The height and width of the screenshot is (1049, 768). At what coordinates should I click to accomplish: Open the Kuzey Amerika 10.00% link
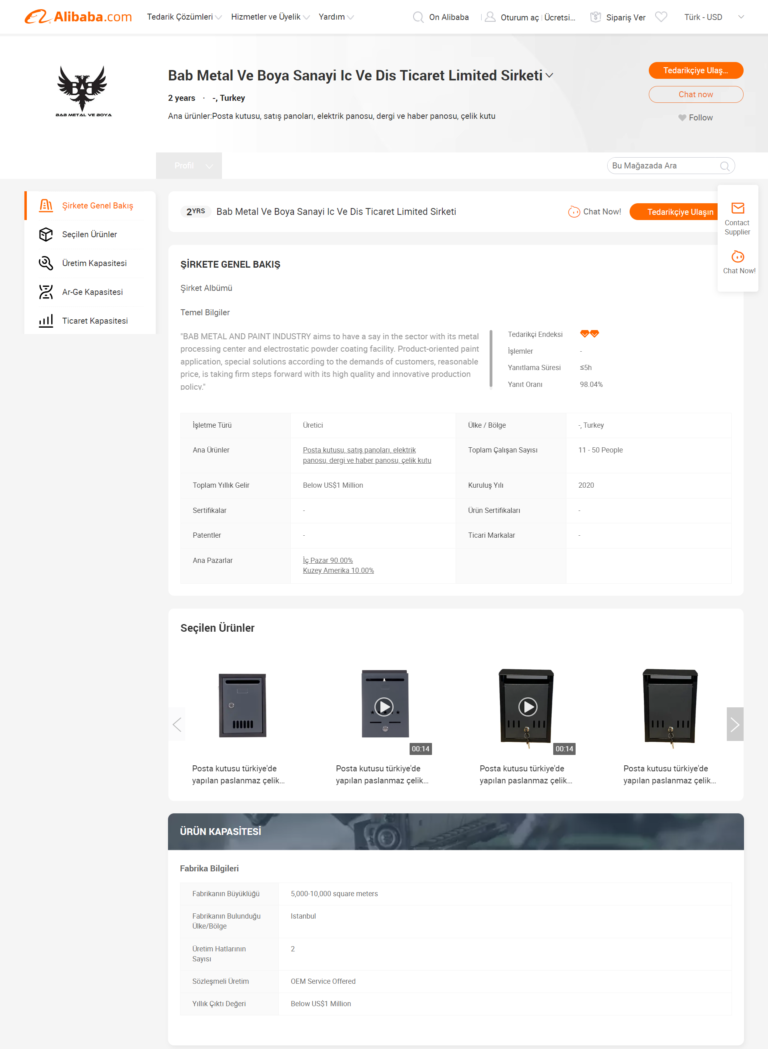338,571
